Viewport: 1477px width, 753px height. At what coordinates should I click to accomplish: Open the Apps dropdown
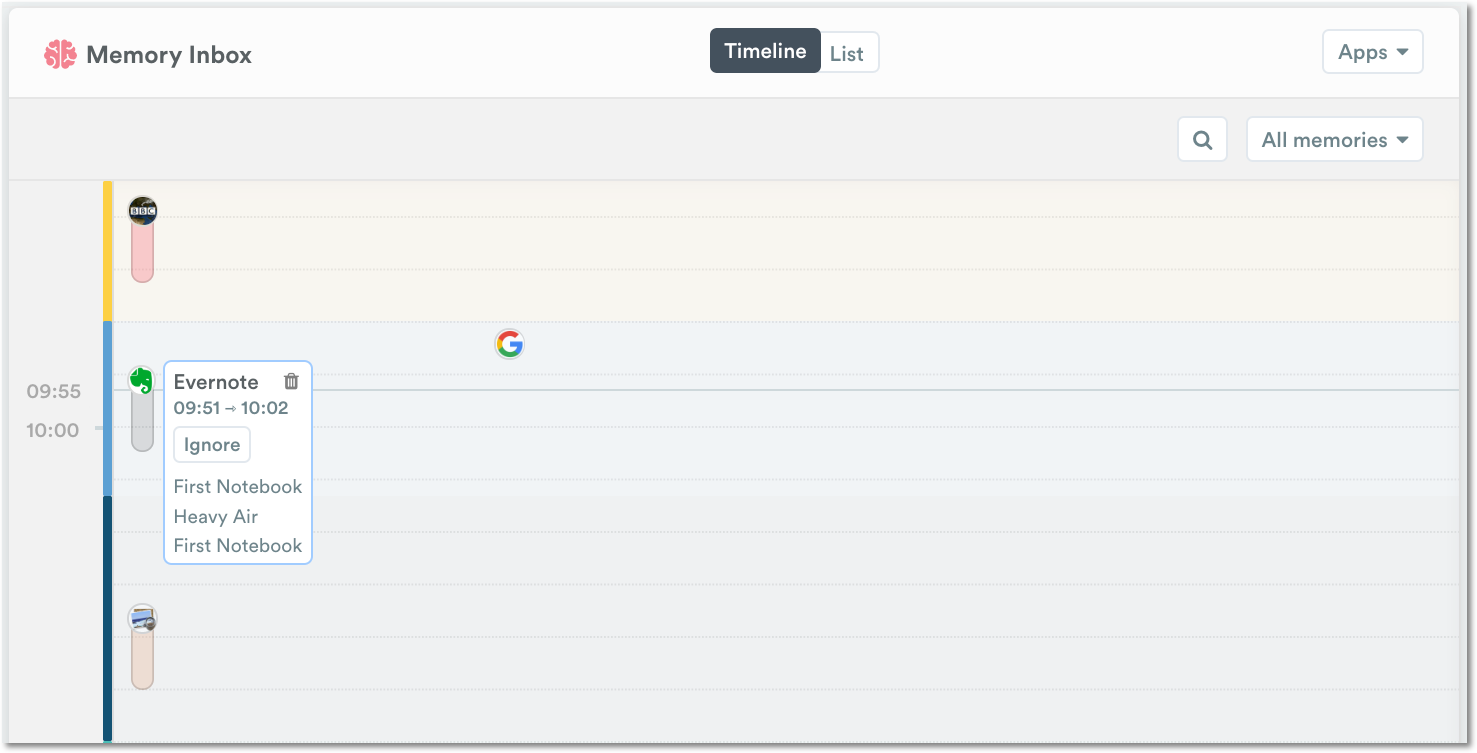pos(1372,52)
